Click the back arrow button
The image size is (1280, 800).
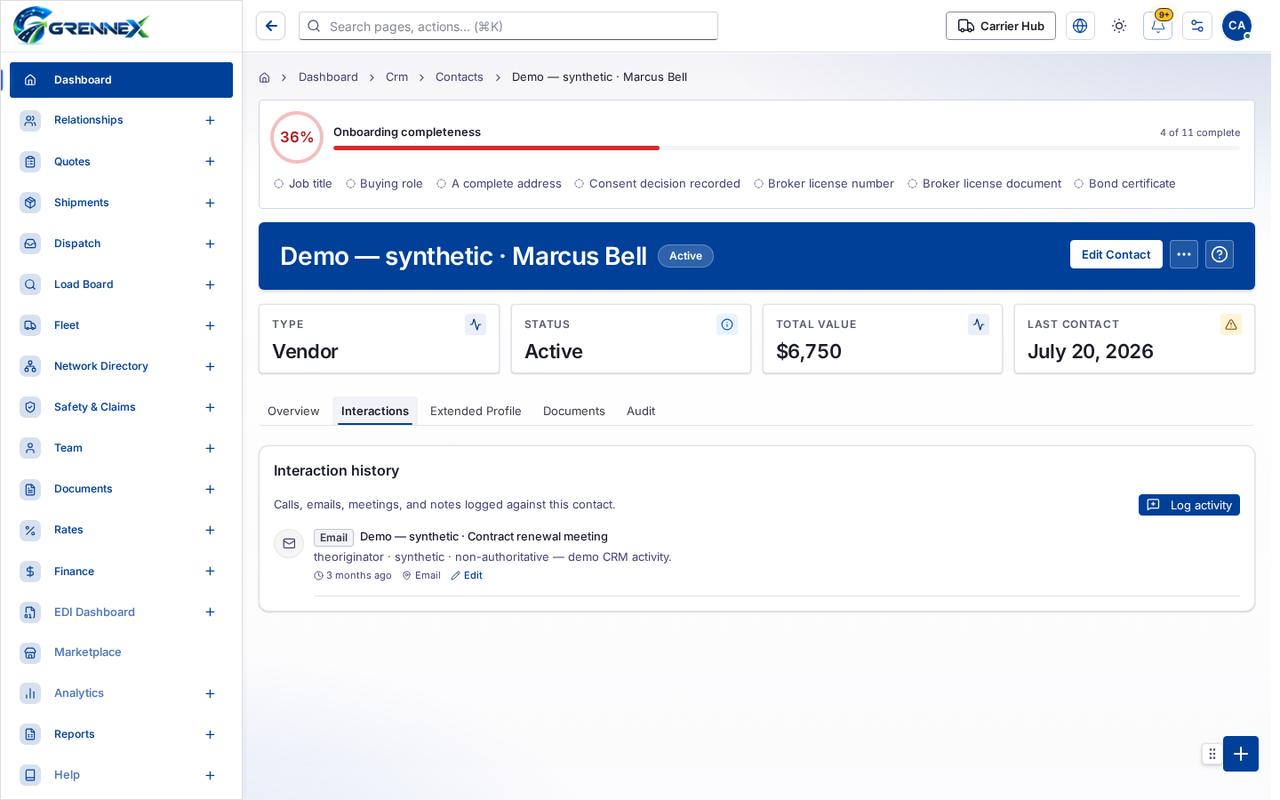pos(270,26)
